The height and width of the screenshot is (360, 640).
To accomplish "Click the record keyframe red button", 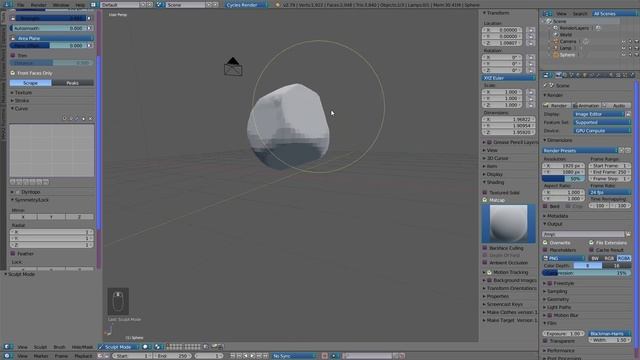I will pos(324,356).
